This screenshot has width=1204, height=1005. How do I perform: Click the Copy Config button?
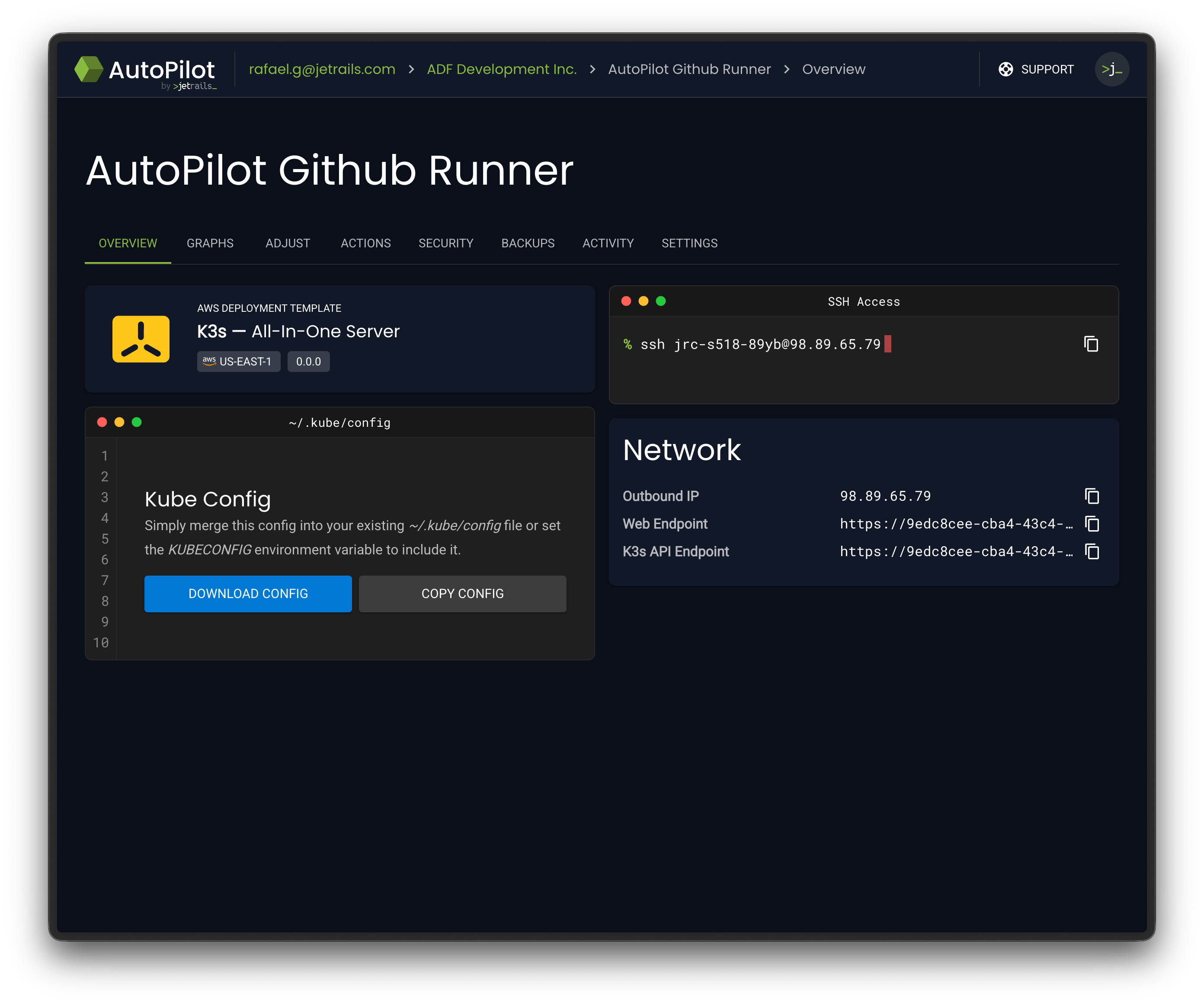pyautogui.click(x=463, y=593)
